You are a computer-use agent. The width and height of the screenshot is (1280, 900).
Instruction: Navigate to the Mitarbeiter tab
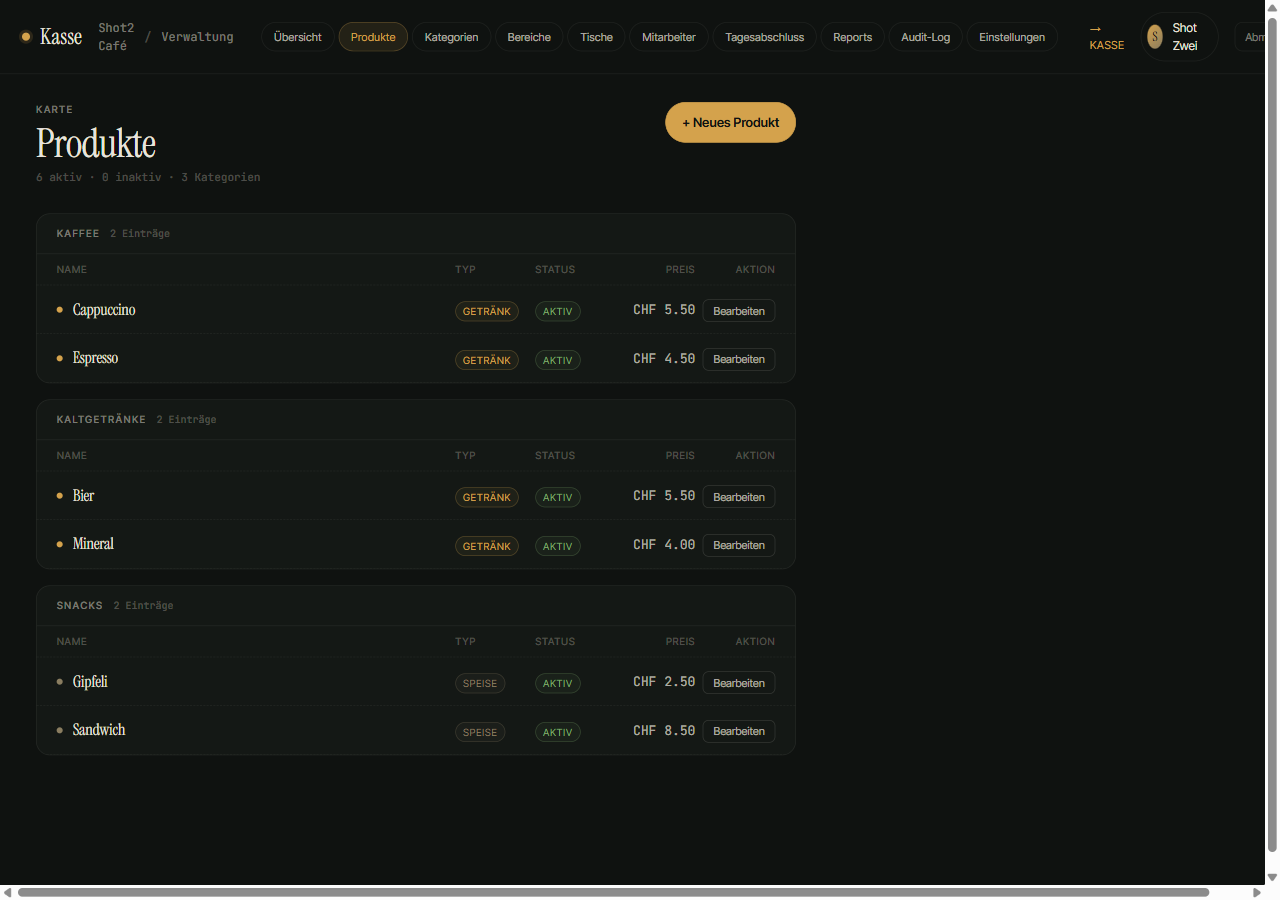click(669, 37)
